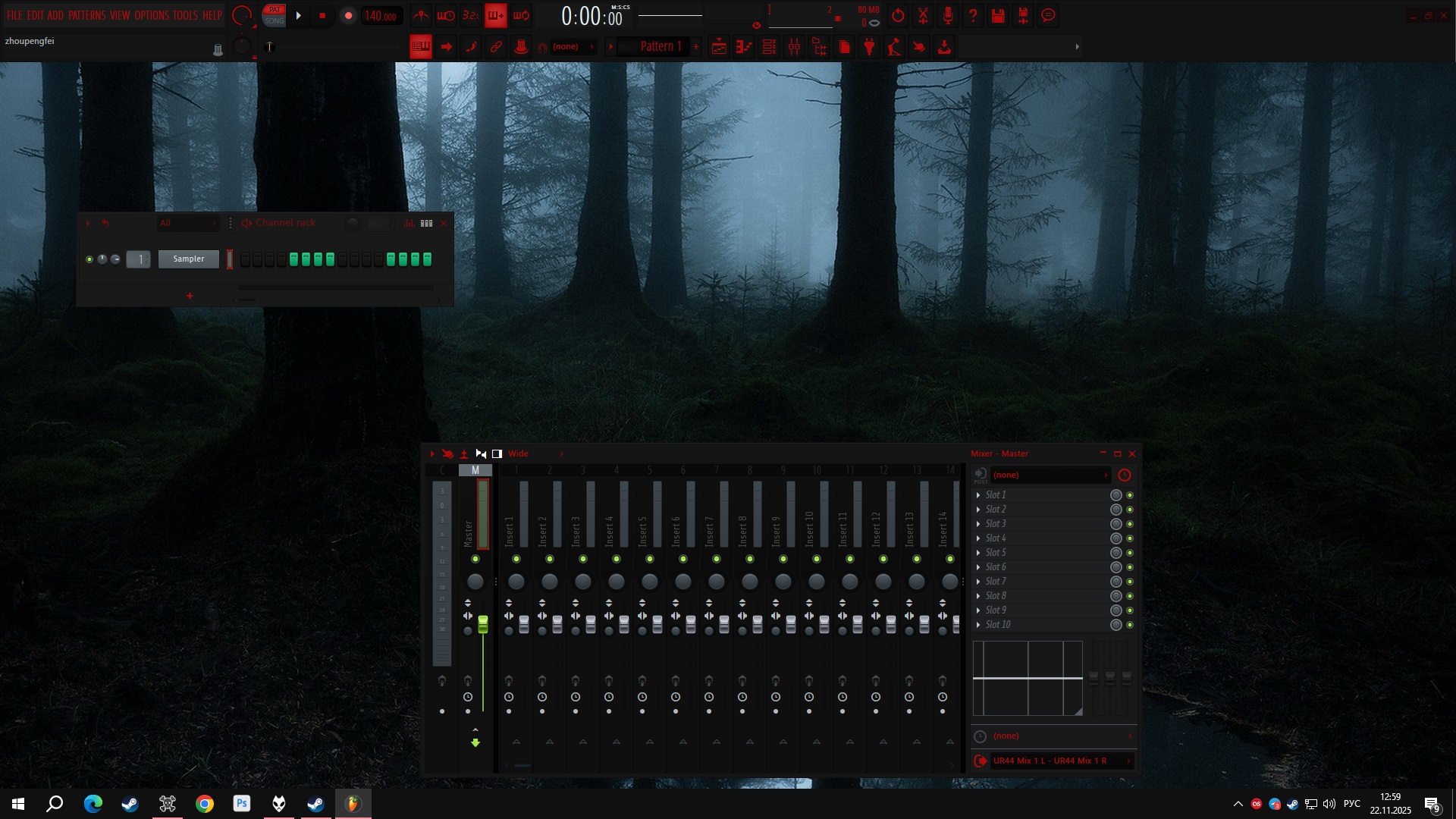Toggle the channel rack graph editor icon
1456x819 pixels.
[409, 223]
